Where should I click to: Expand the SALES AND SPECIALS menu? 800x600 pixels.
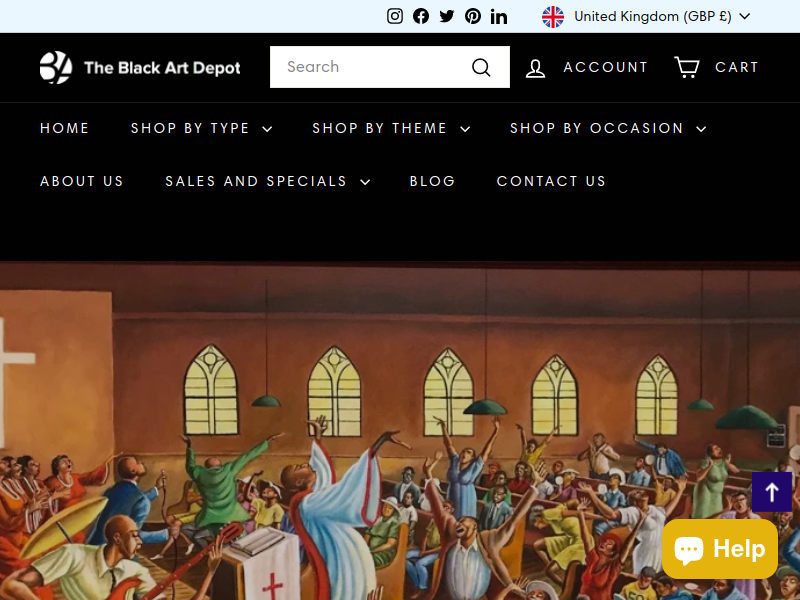coord(268,181)
